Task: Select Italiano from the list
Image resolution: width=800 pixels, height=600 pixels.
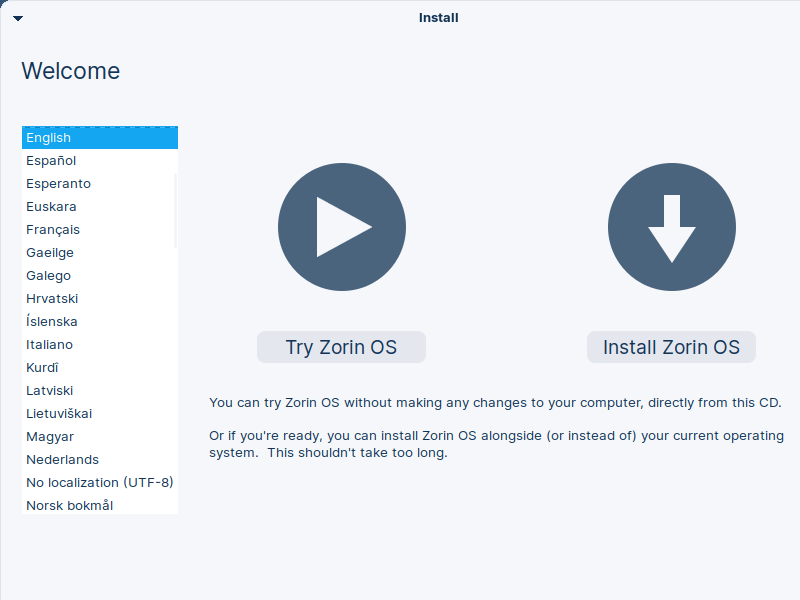Action: [100, 344]
